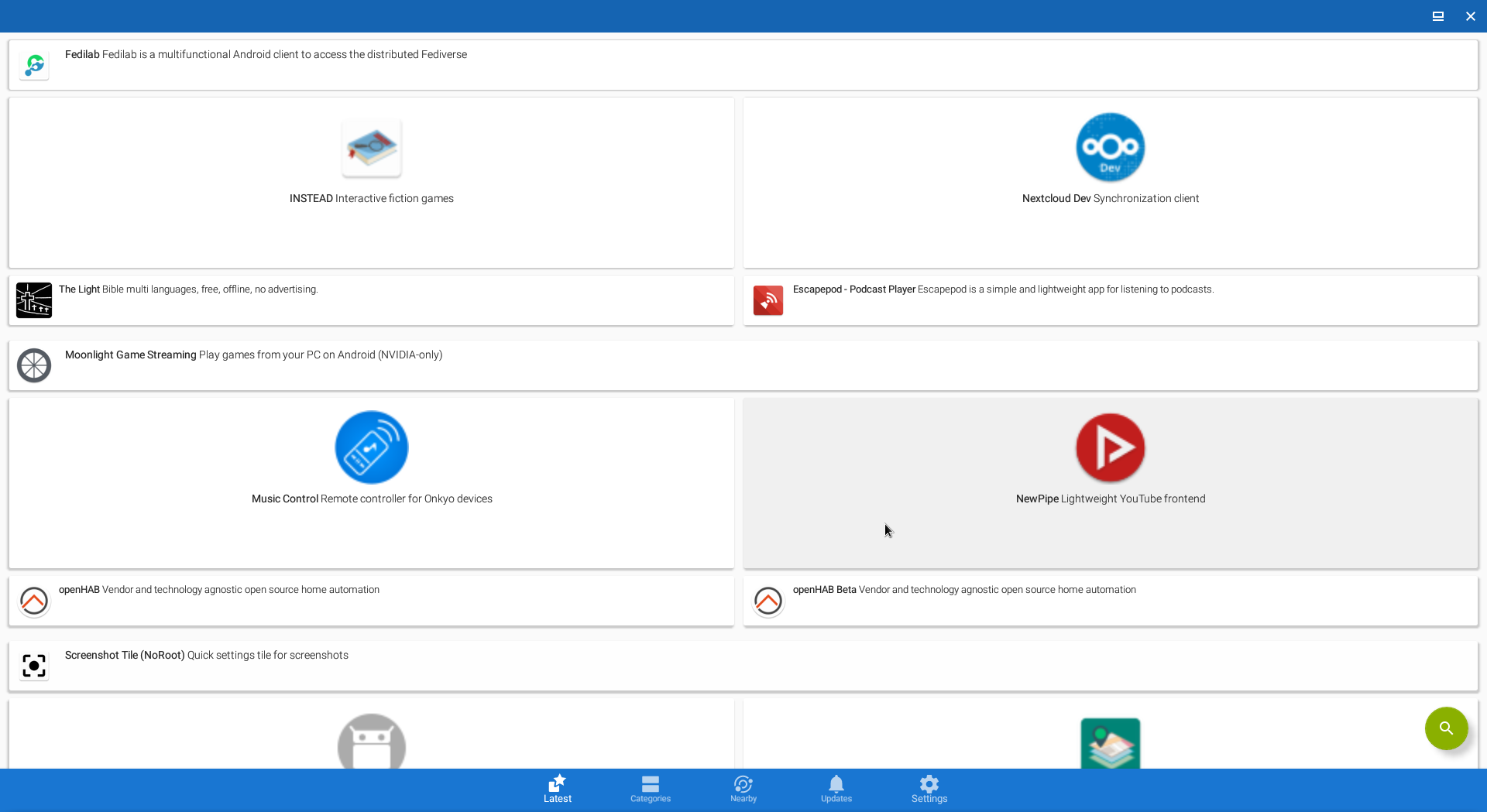Select the Nextcloud Dev app icon
Screen dimensions: 1487x812
point(1110,147)
